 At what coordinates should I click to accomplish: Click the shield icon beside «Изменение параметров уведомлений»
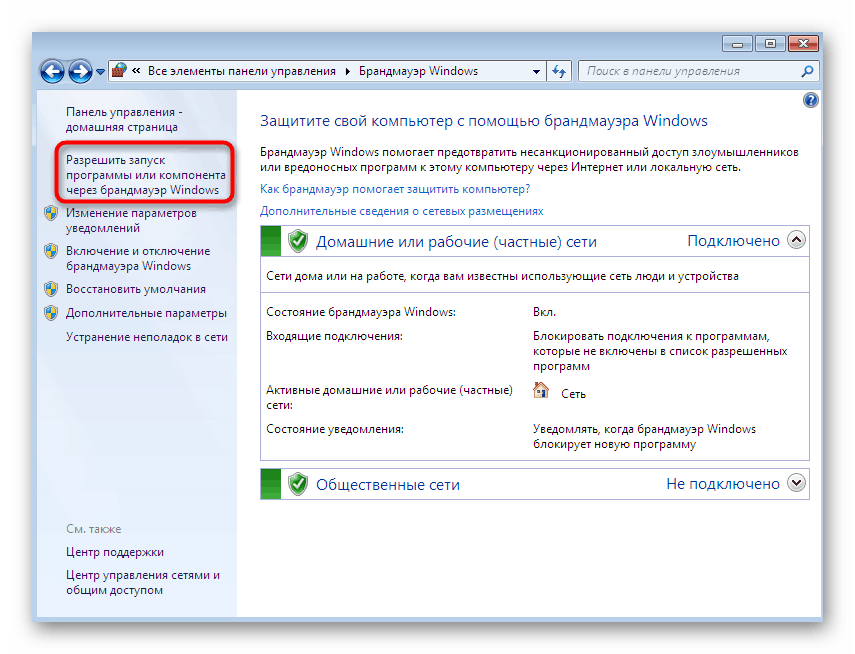(x=50, y=212)
